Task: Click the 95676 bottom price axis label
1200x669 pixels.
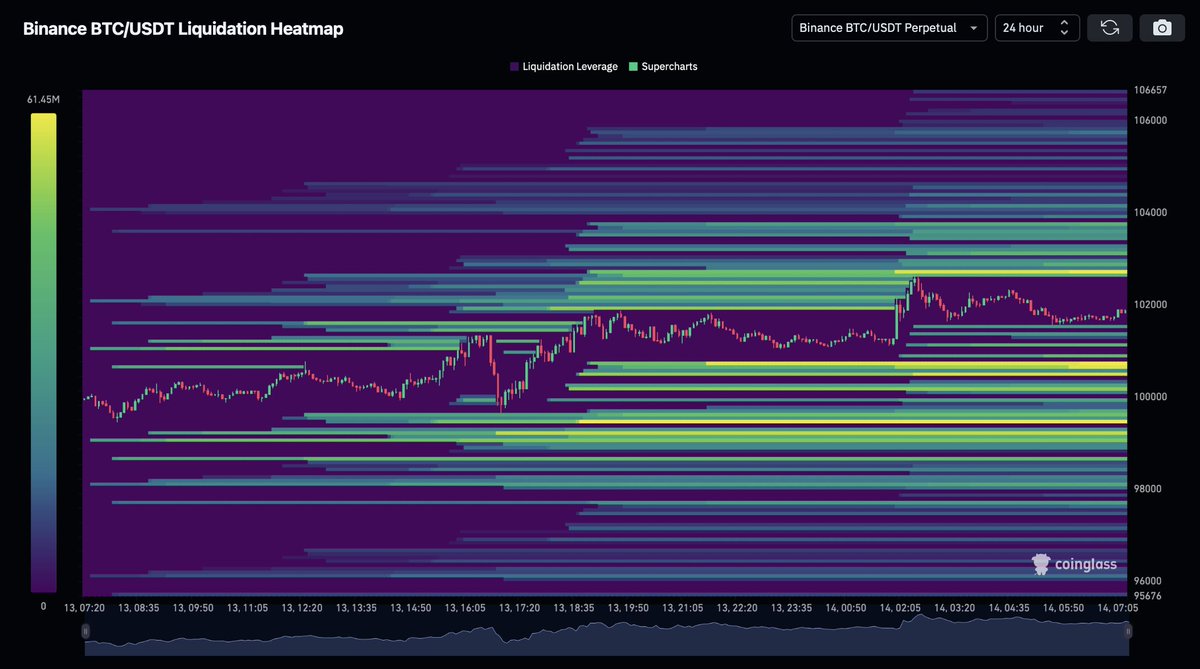Action: [1148, 595]
